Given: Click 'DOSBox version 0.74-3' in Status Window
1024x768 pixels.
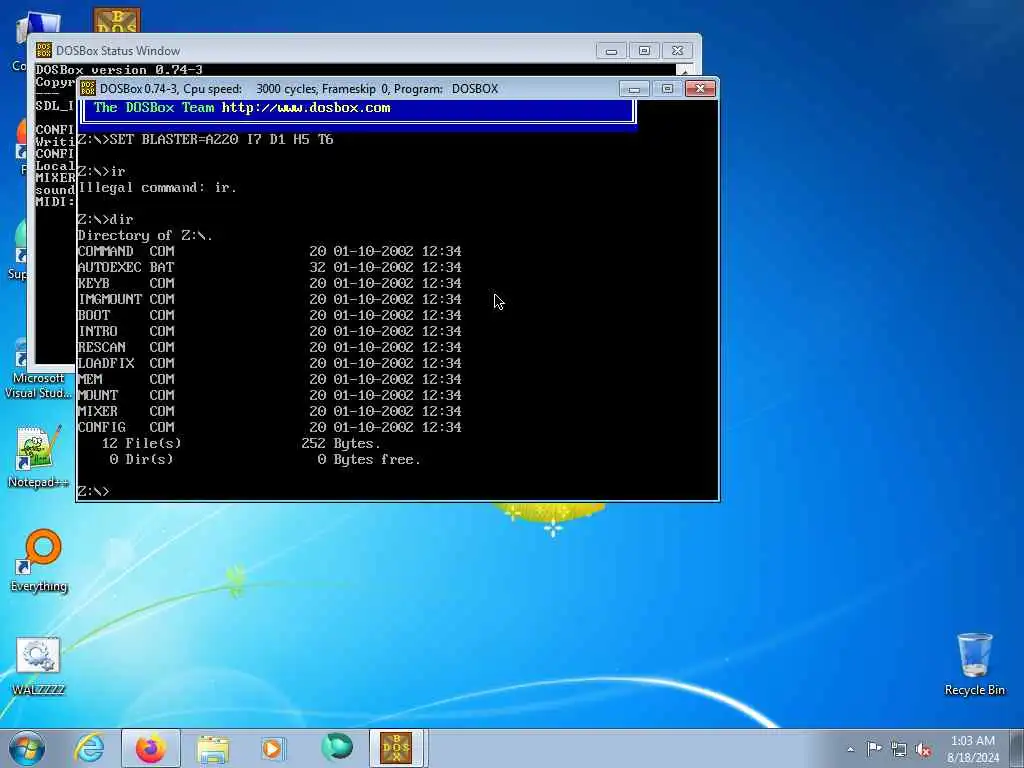Looking at the screenshot, I should [x=119, y=70].
